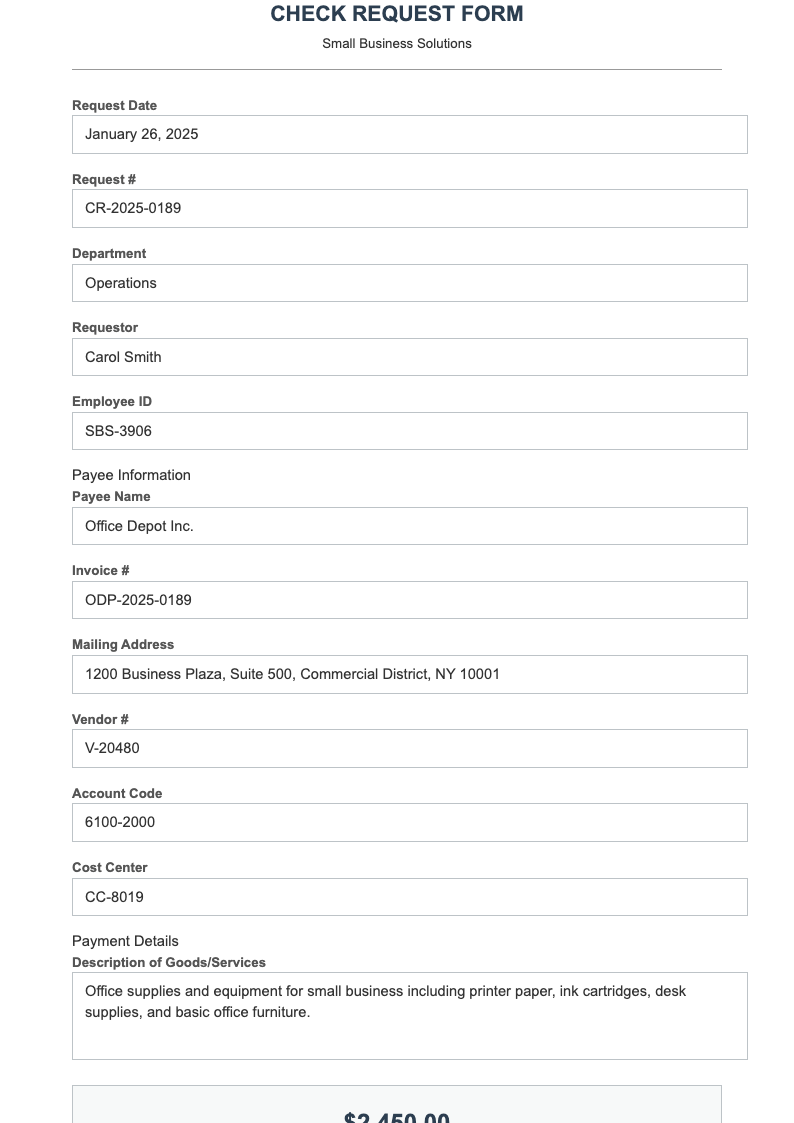Select the Payee Name field

[410, 525]
